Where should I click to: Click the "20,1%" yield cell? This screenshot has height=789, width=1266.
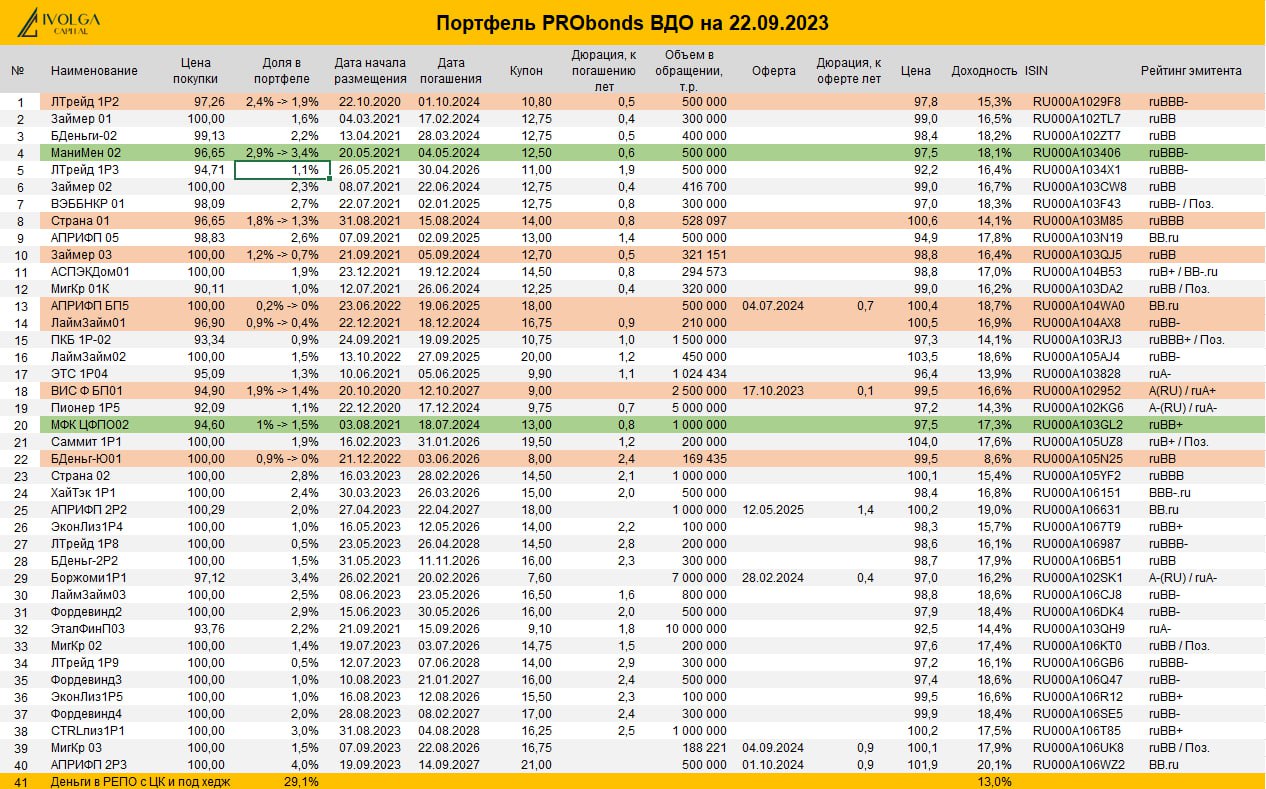coord(994,765)
